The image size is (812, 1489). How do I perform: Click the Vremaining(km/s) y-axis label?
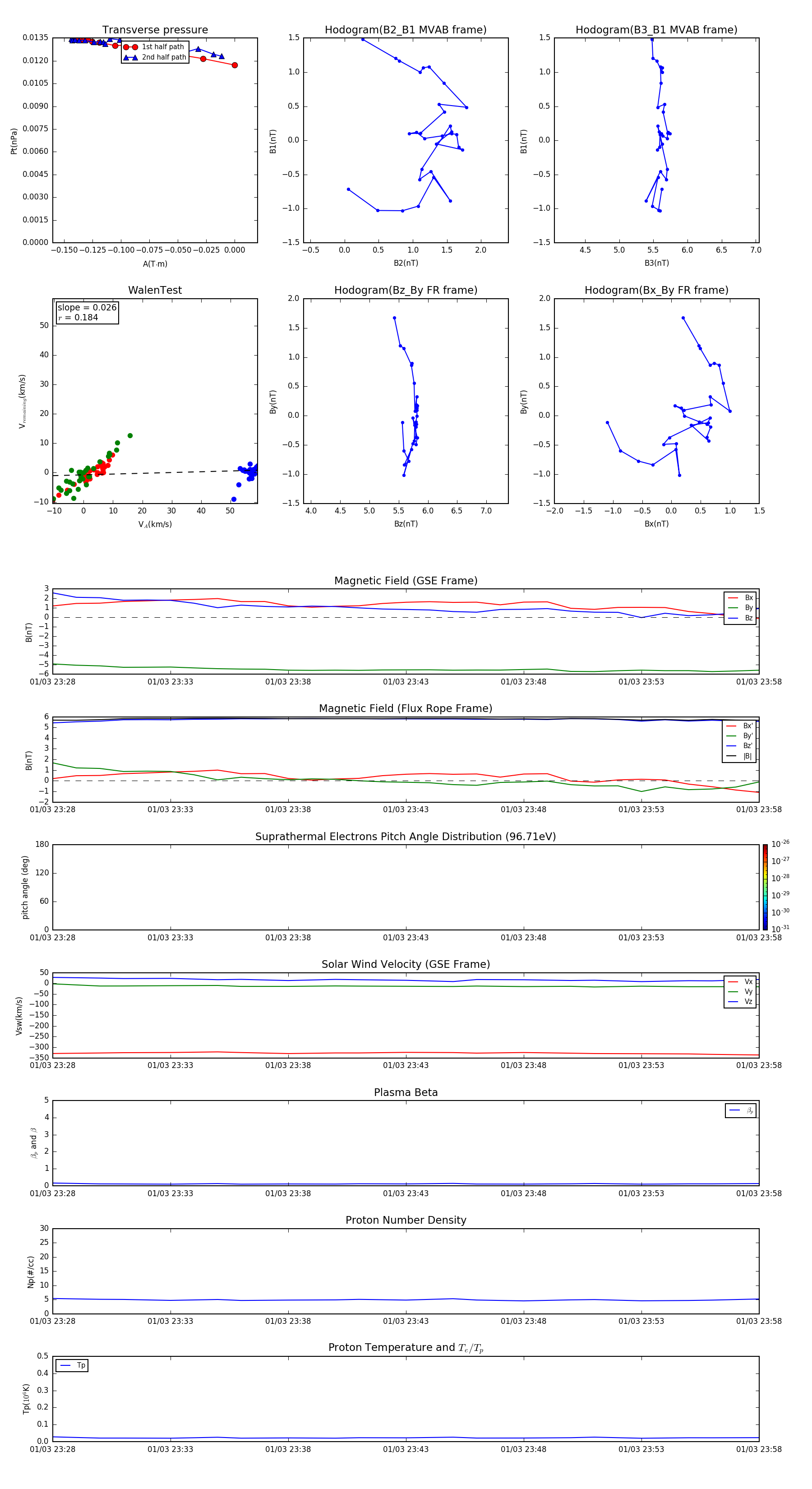point(23,401)
